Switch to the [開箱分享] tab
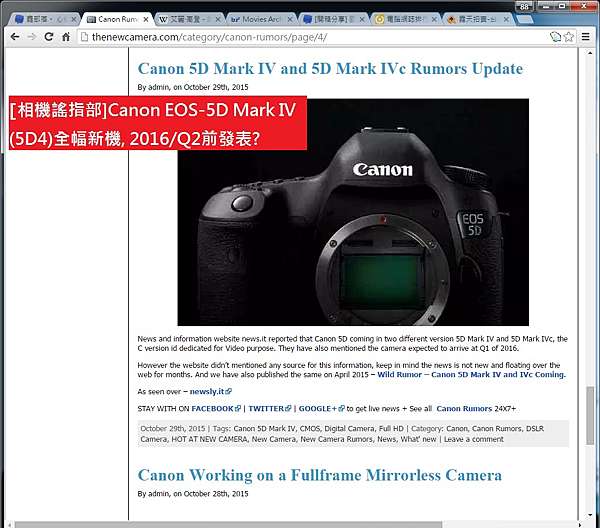The height and width of the screenshot is (528, 600). [333, 19]
